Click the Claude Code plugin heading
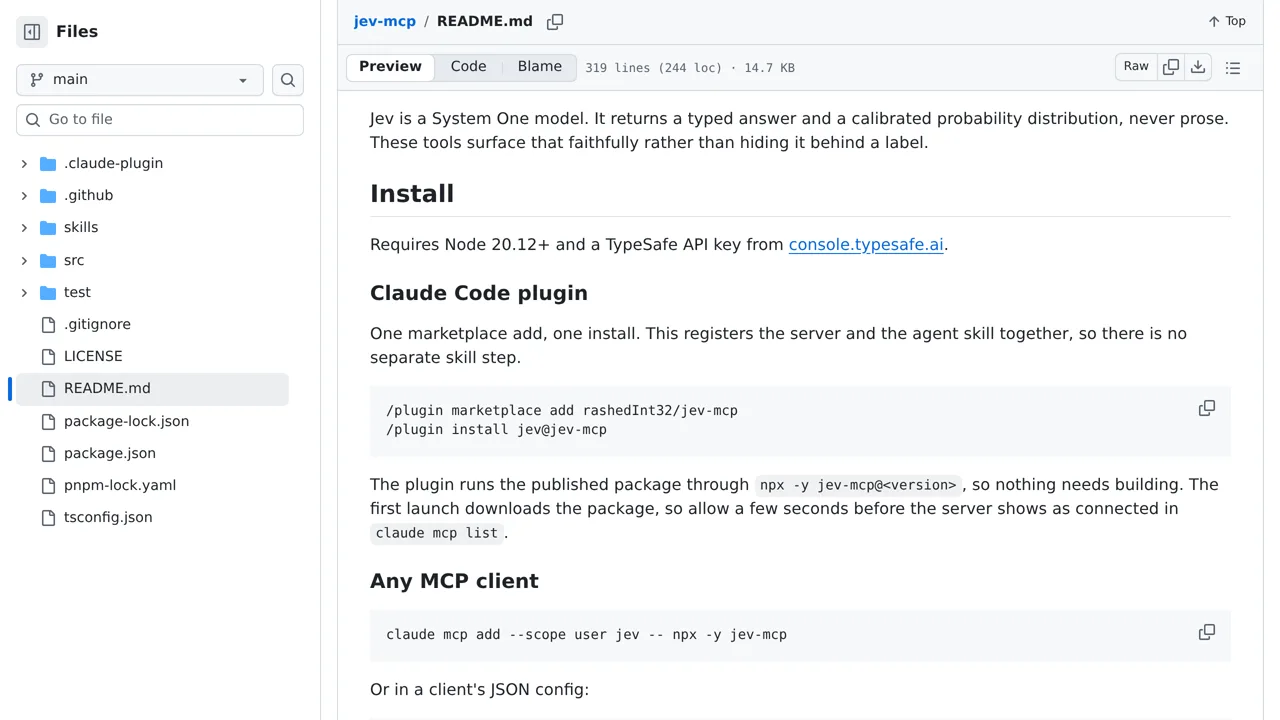This screenshot has height=720, width=1280. (479, 293)
